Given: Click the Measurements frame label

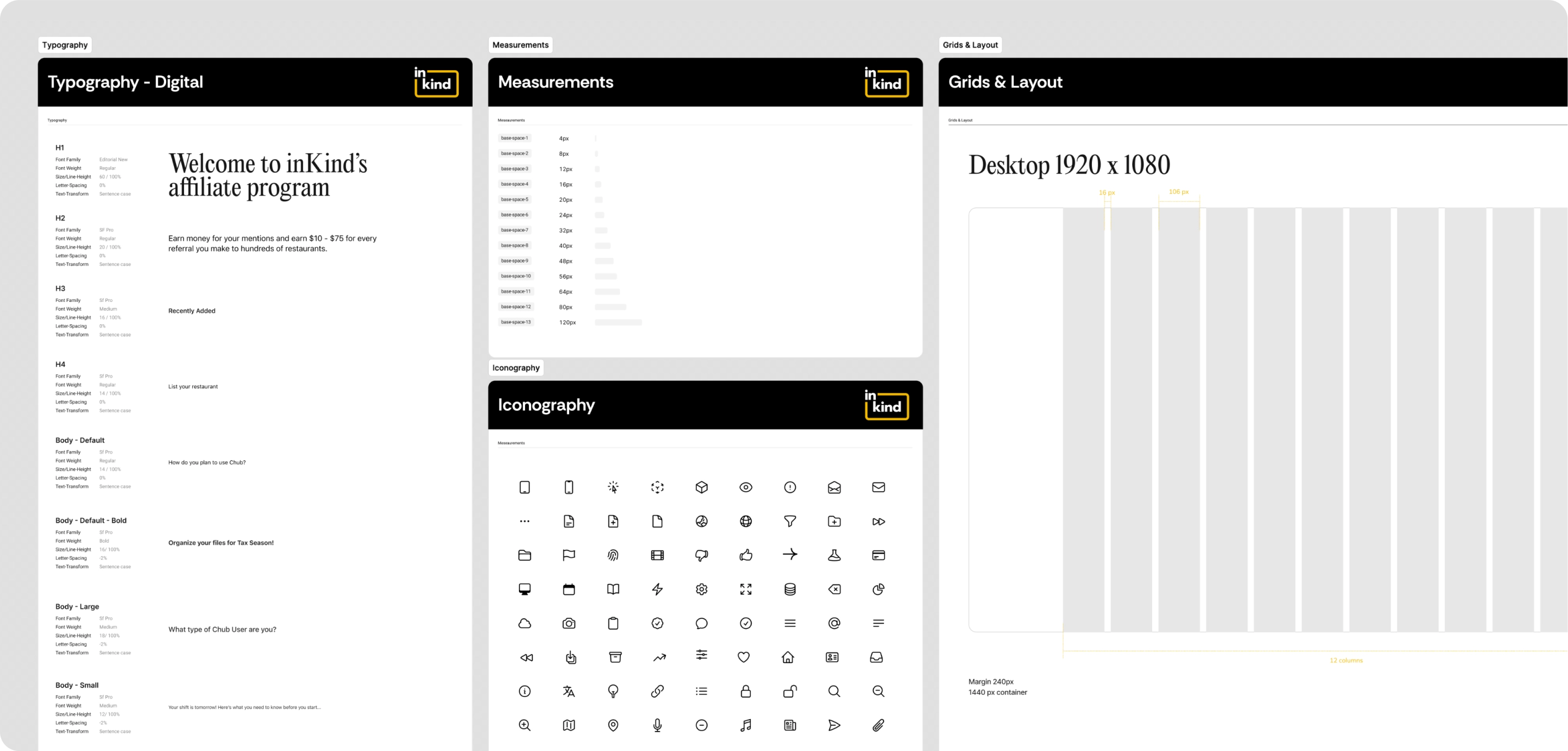Looking at the screenshot, I should [x=520, y=45].
